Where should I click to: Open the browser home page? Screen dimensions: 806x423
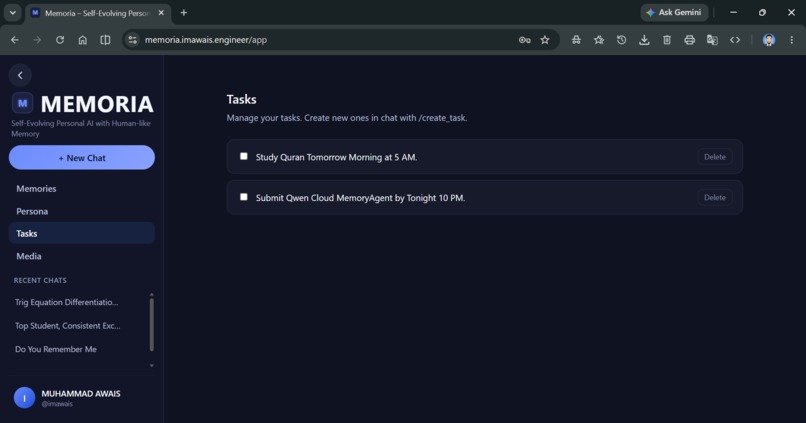coord(82,40)
